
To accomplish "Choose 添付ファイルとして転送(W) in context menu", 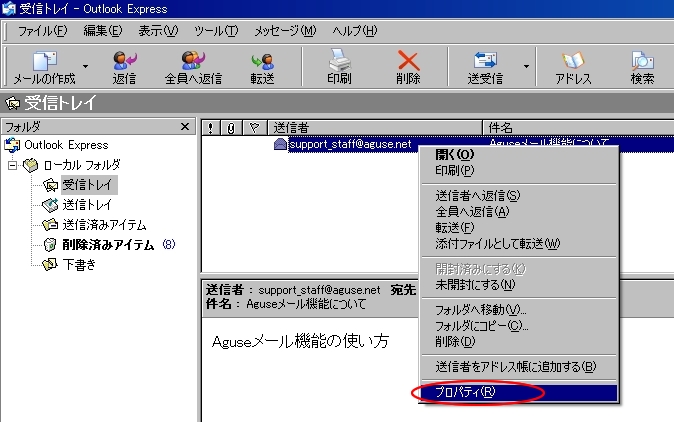I will click(x=519, y=244).
